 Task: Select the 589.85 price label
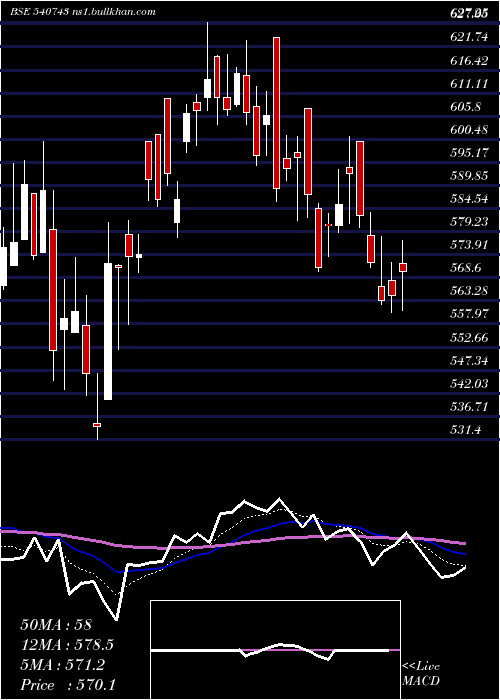tap(469, 176)
